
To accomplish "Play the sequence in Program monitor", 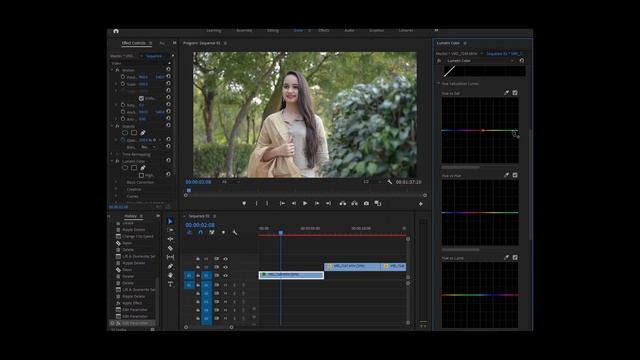I will (x=305, y=203).
